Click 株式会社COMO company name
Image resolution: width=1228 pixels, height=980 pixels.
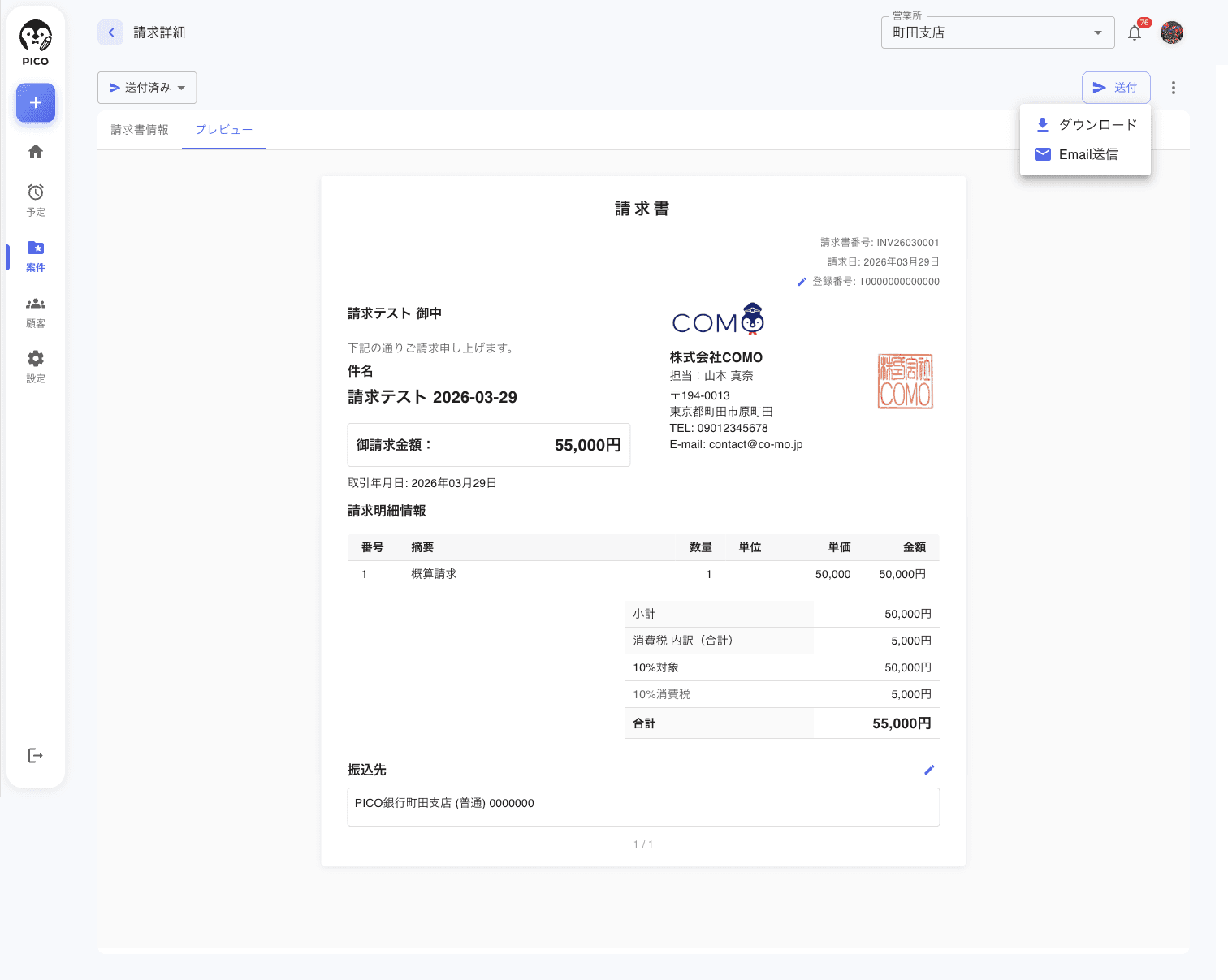click(716, 357)
